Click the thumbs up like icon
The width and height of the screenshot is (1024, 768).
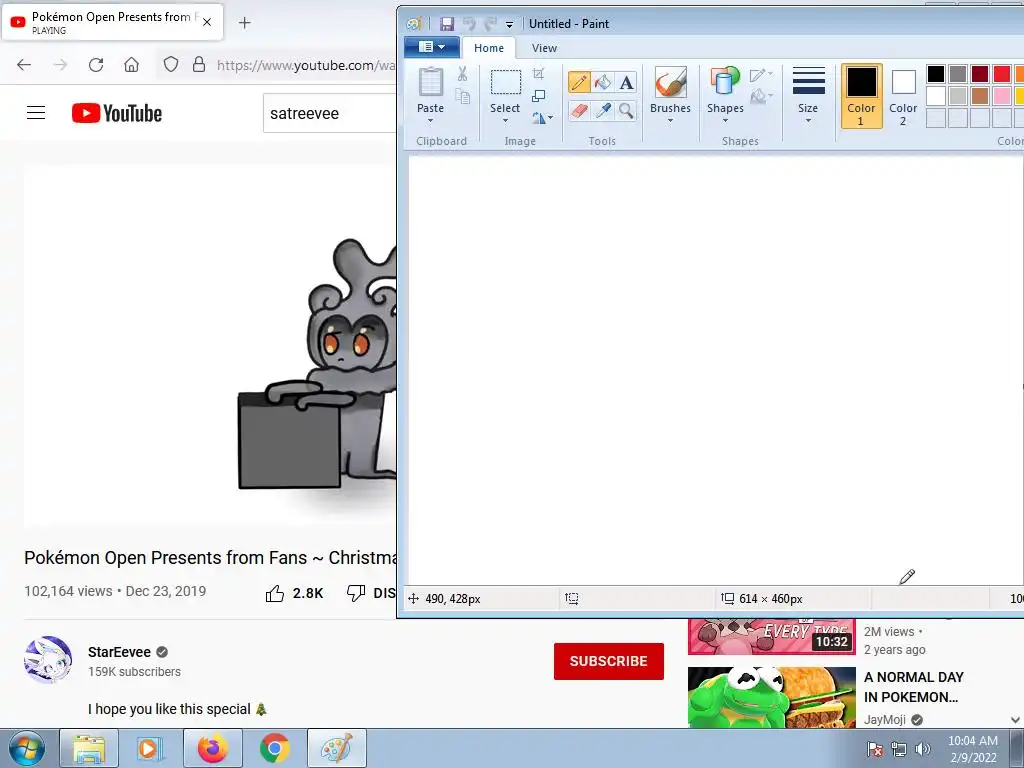coord(275,593)
